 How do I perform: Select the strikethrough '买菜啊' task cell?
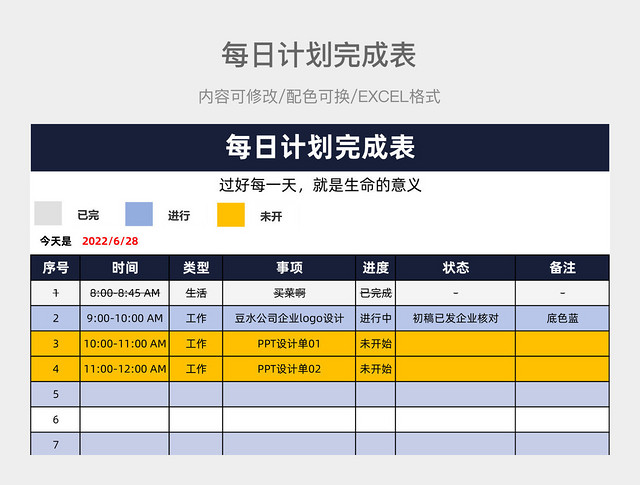(289, 293)
